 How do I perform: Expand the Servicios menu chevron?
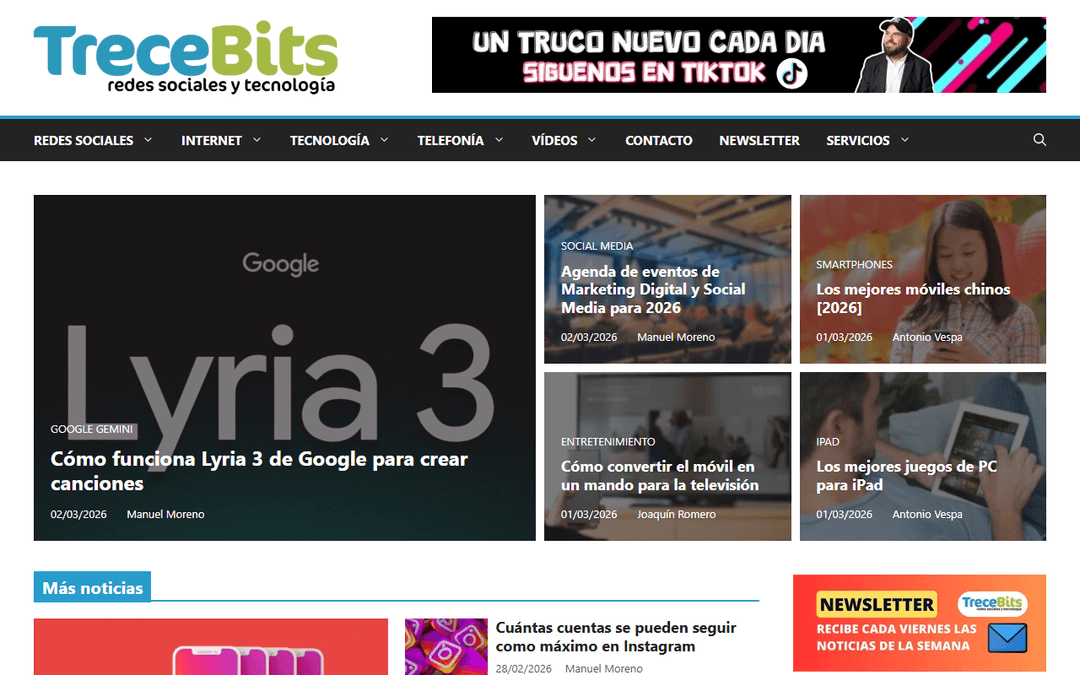click(904, 140)
